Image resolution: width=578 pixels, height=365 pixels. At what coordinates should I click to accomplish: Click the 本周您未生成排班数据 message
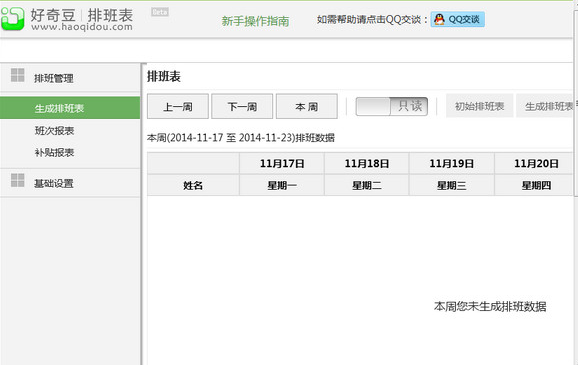click(490, 306)
